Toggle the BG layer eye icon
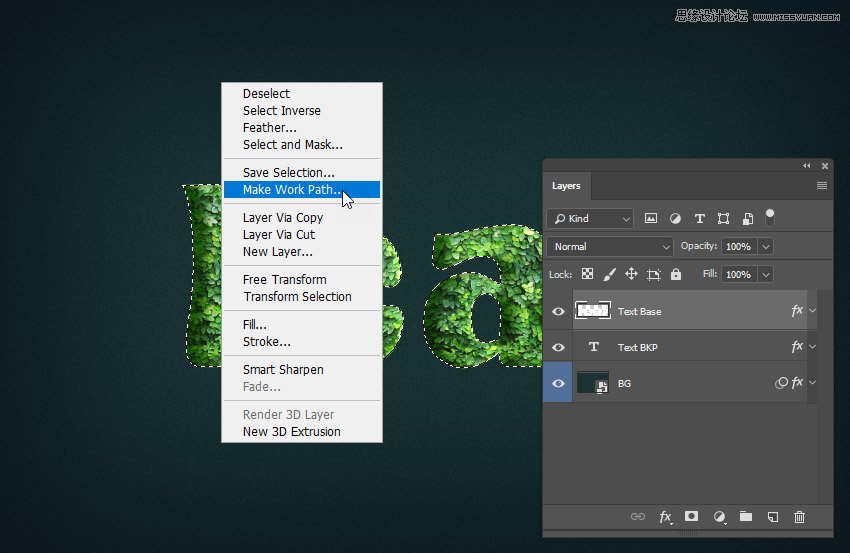The height and width of the screenshot is (553, 850). coord(558,383)
